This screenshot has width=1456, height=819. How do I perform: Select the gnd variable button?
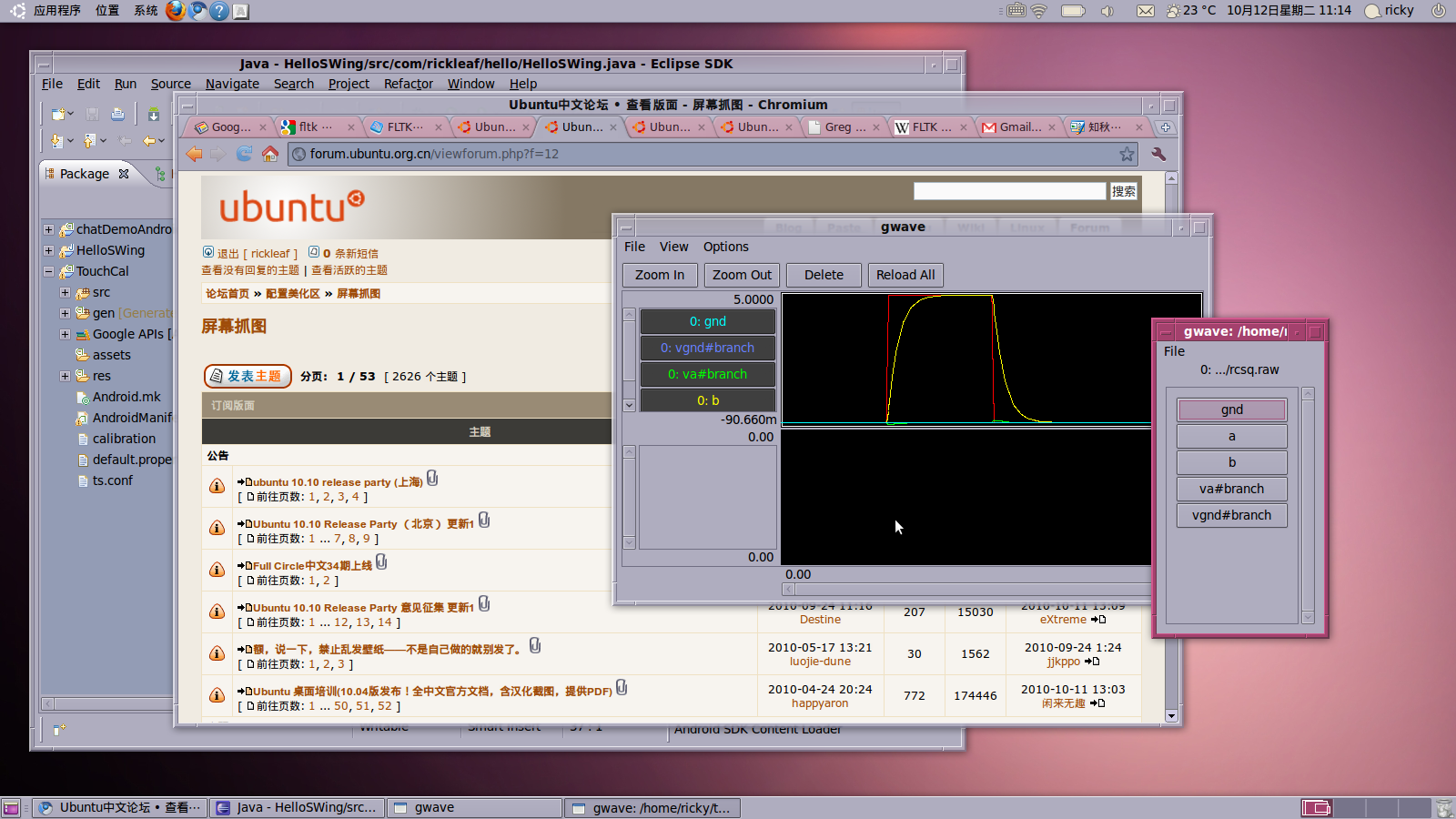(1231, 409)
